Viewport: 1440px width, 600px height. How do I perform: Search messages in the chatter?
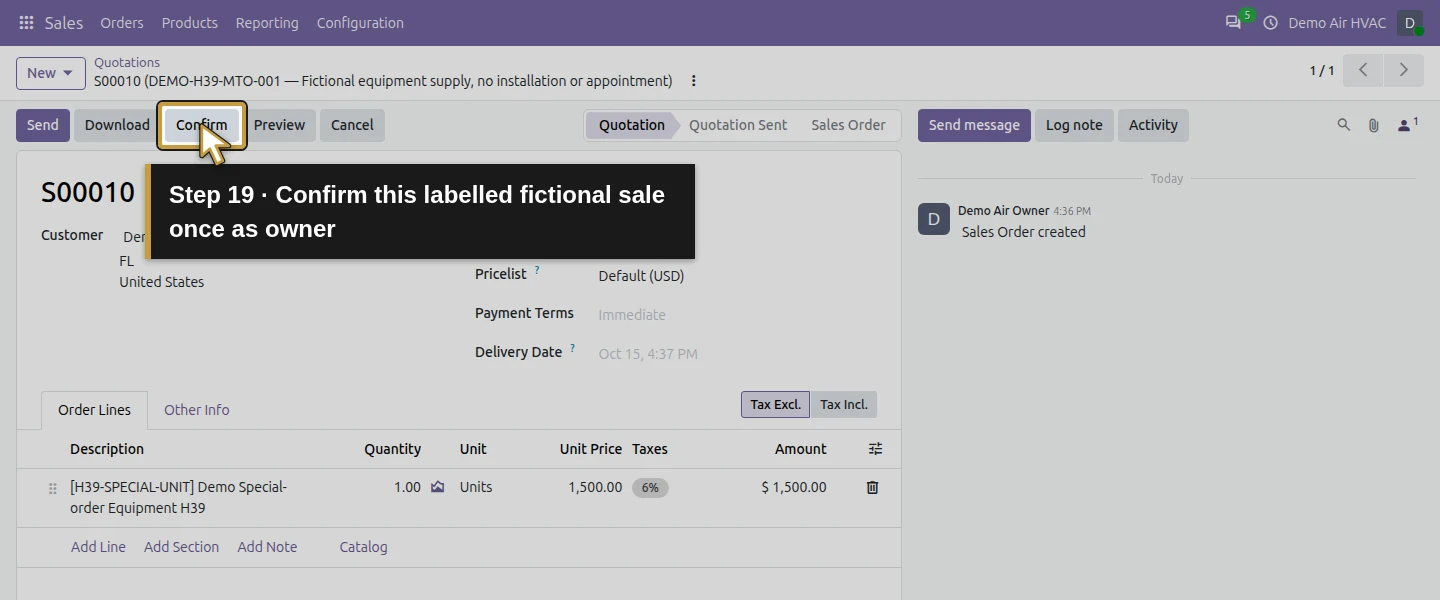1344,125
